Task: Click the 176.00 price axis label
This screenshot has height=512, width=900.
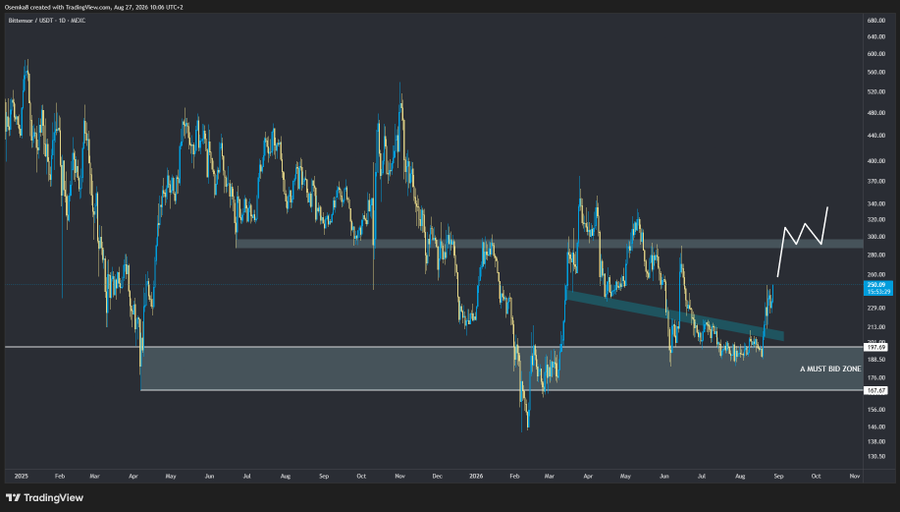Action: [876, 378]
